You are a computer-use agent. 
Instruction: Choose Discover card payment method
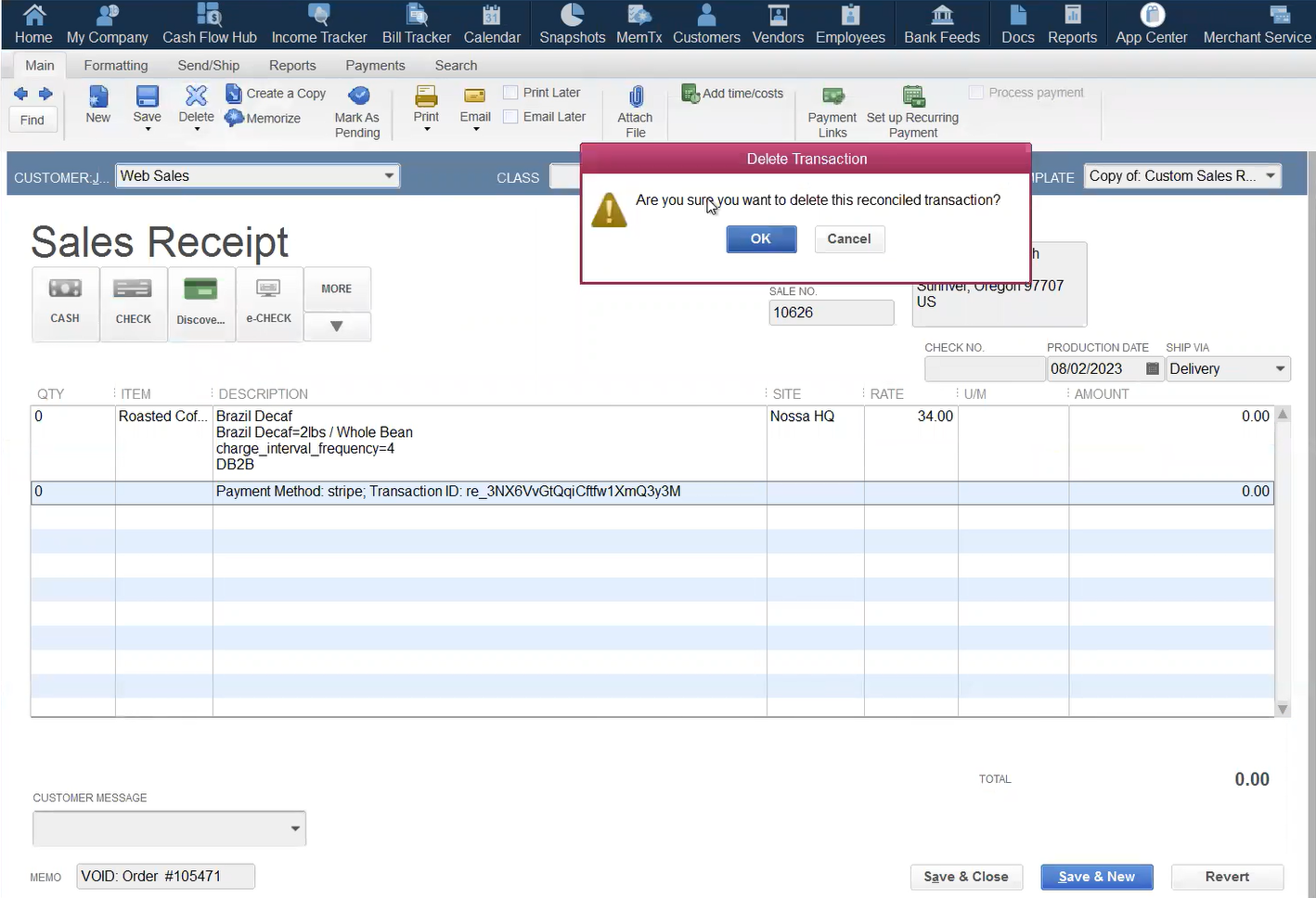pyautogui.click(x=200, y=303)
